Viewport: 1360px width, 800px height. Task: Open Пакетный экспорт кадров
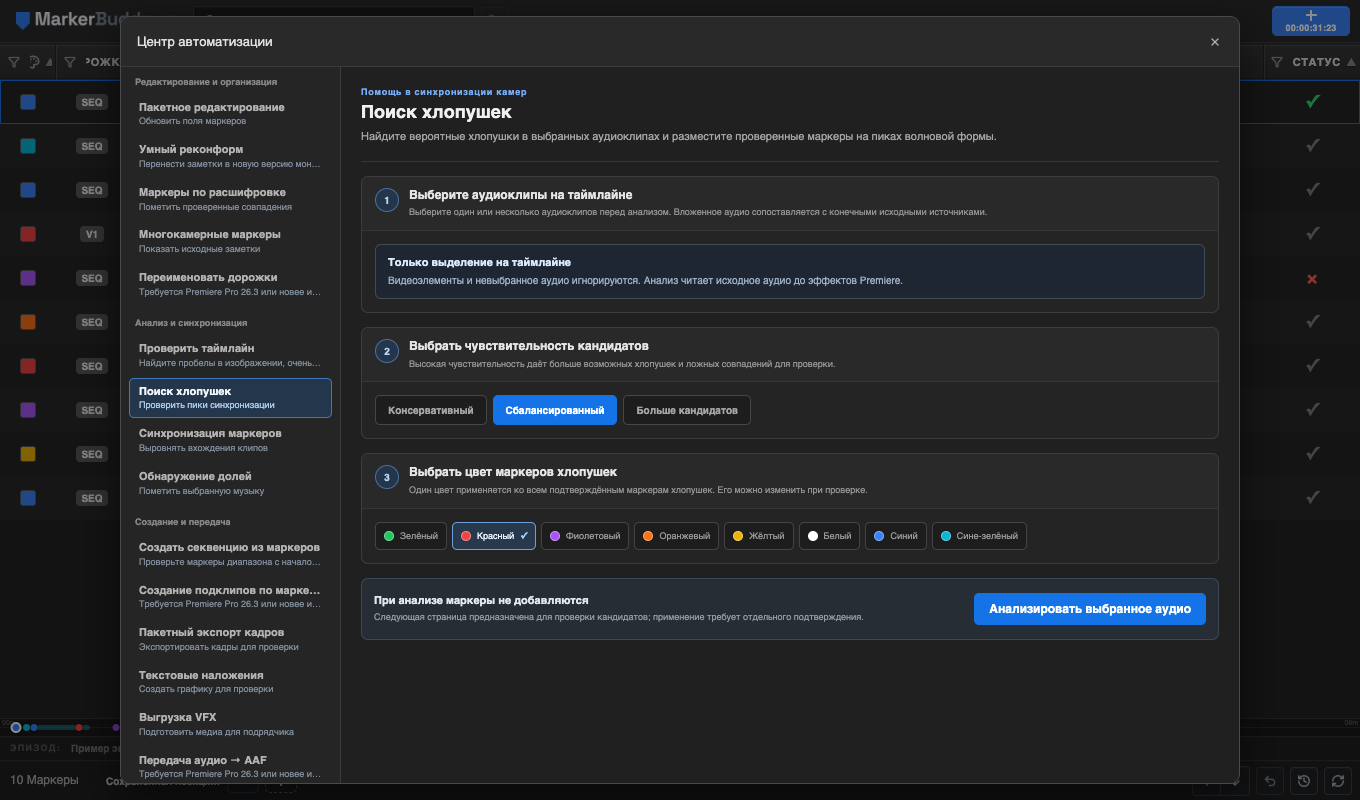230,638
